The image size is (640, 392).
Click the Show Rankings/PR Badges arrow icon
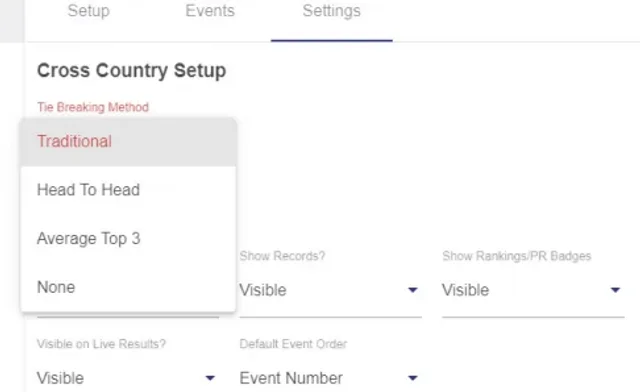[x=615, y=290]
